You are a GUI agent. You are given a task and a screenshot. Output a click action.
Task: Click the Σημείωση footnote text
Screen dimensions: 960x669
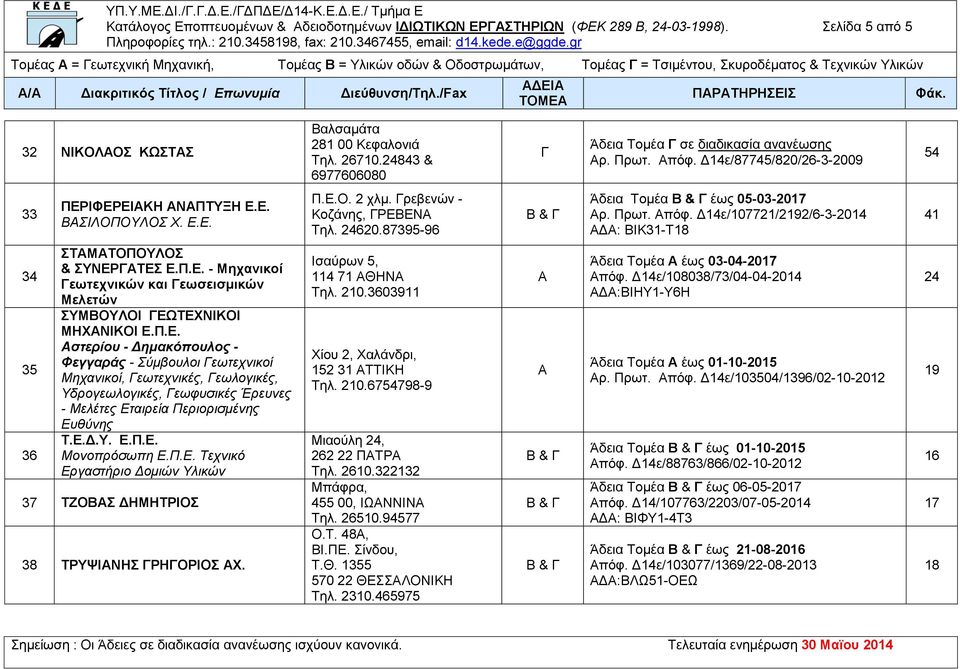click(x=206, y=645)
